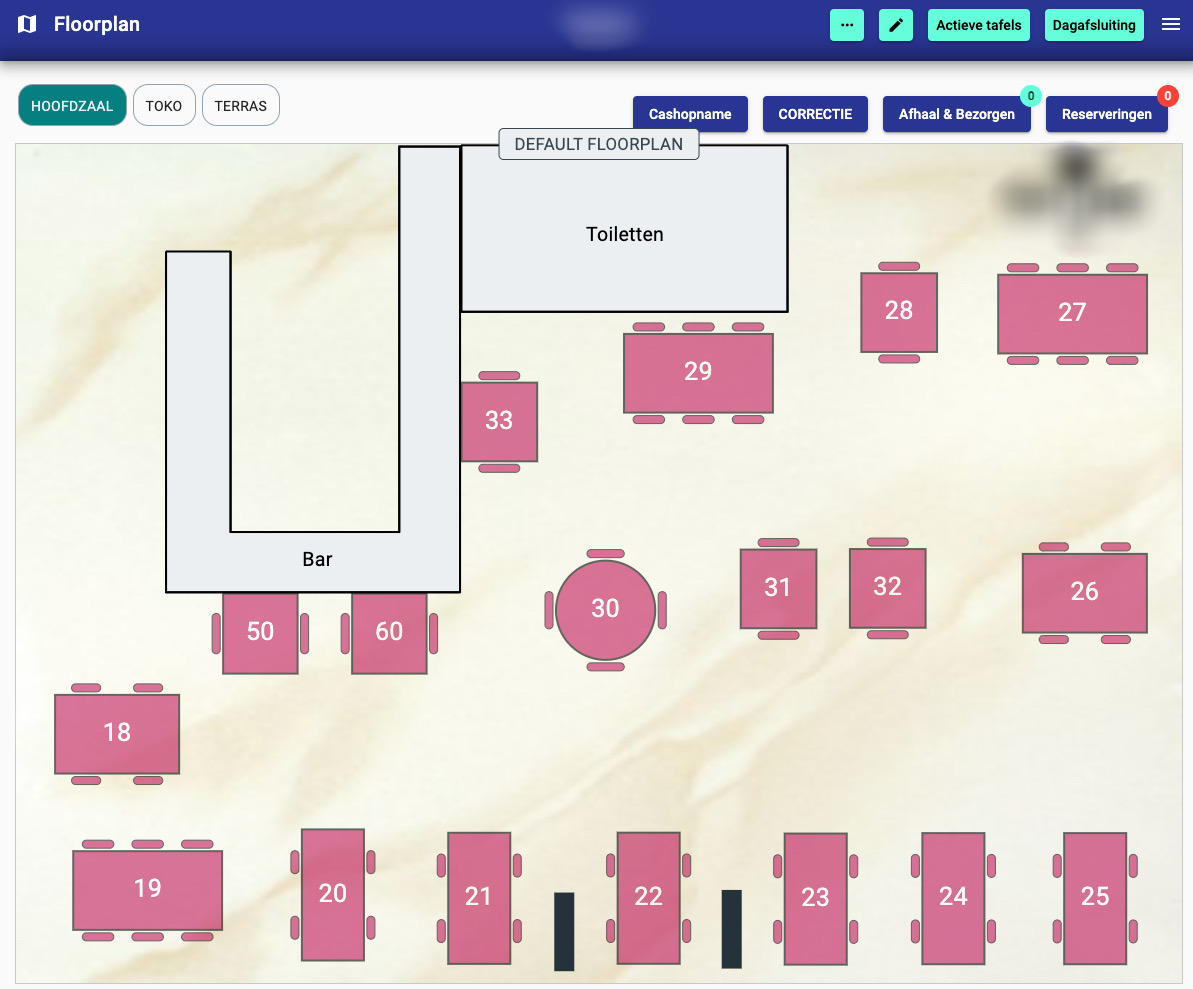Switch to the HOOFDZAAL tab
Screen dimensions: 1193x989
click(72, 106)
